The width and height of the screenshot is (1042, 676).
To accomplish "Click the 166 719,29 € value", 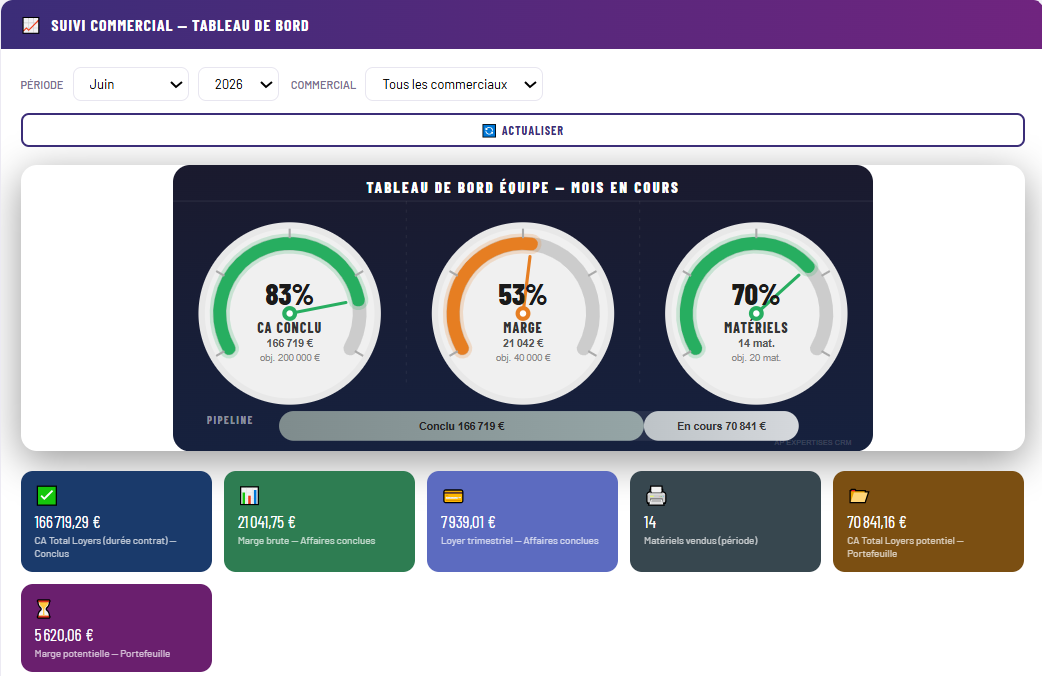I will (67, 522).
